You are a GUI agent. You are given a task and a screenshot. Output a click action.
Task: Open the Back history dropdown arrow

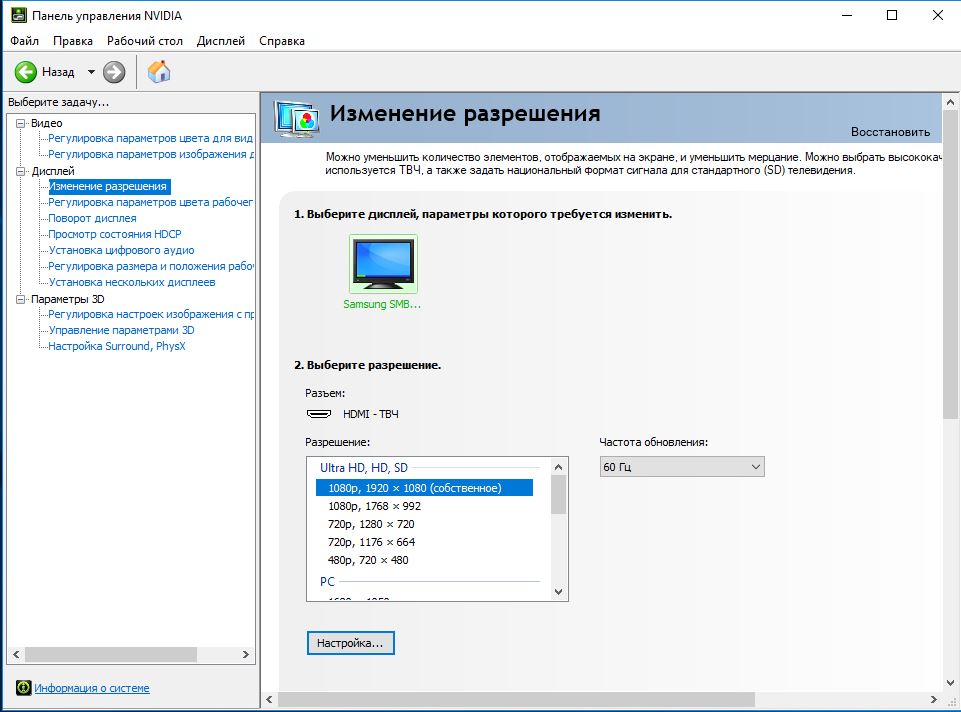pos(91,72)
